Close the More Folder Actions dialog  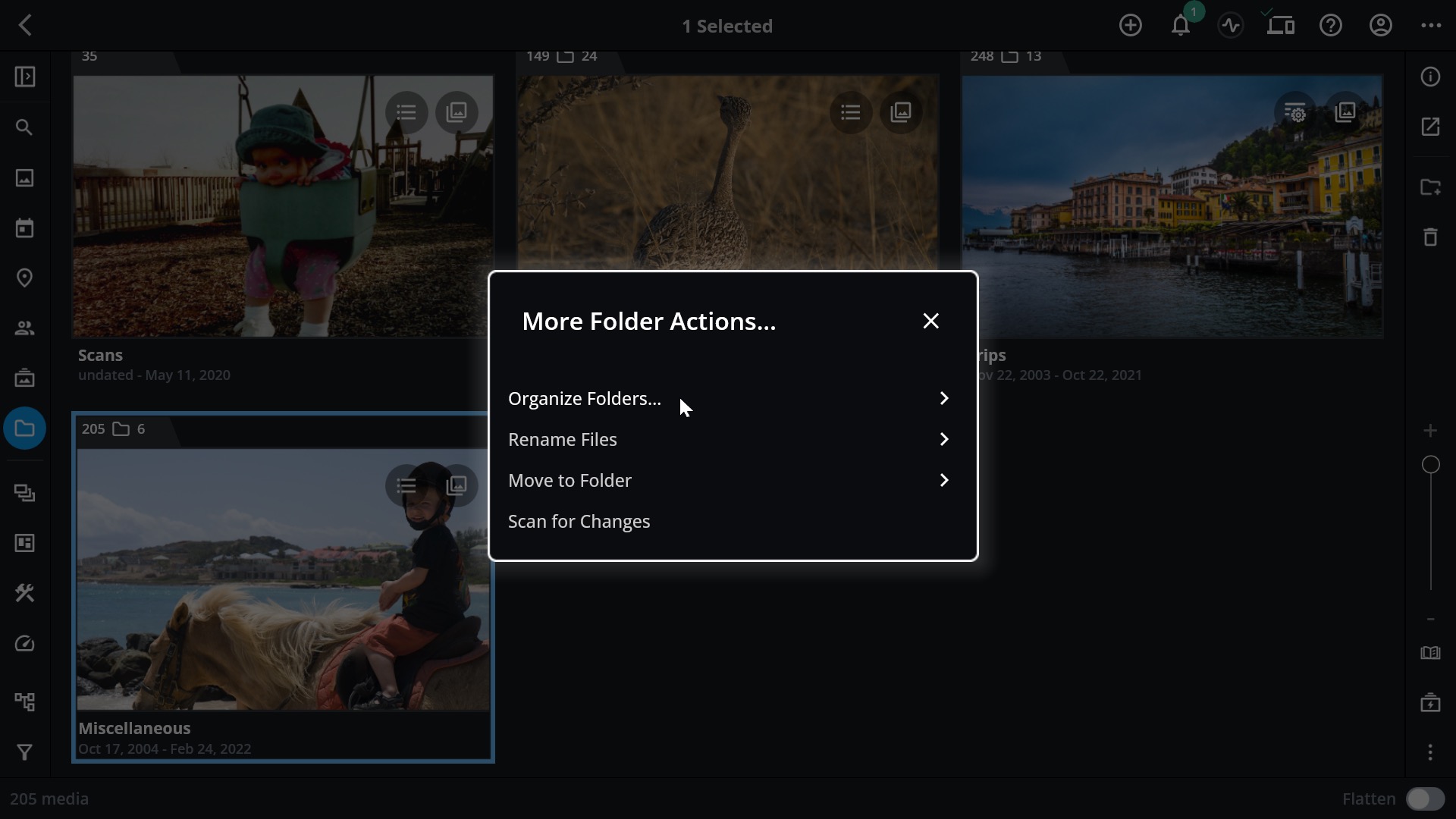point(930,321)
